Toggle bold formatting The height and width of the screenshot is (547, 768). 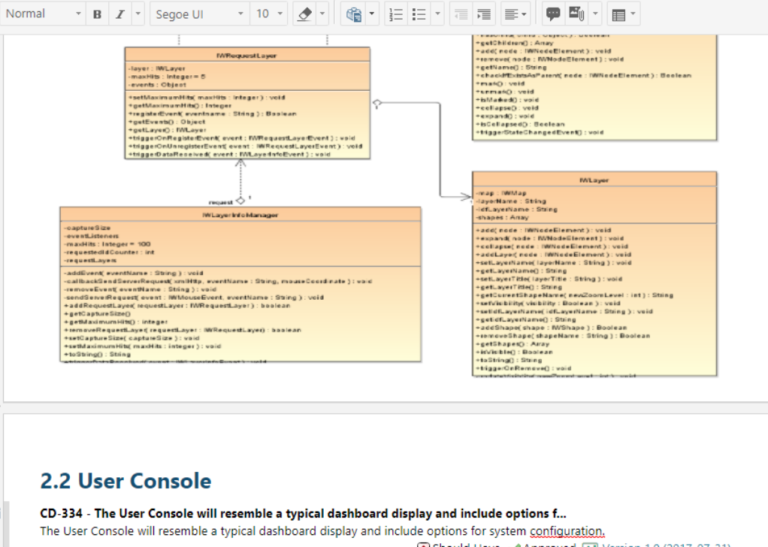pos(97,14)
